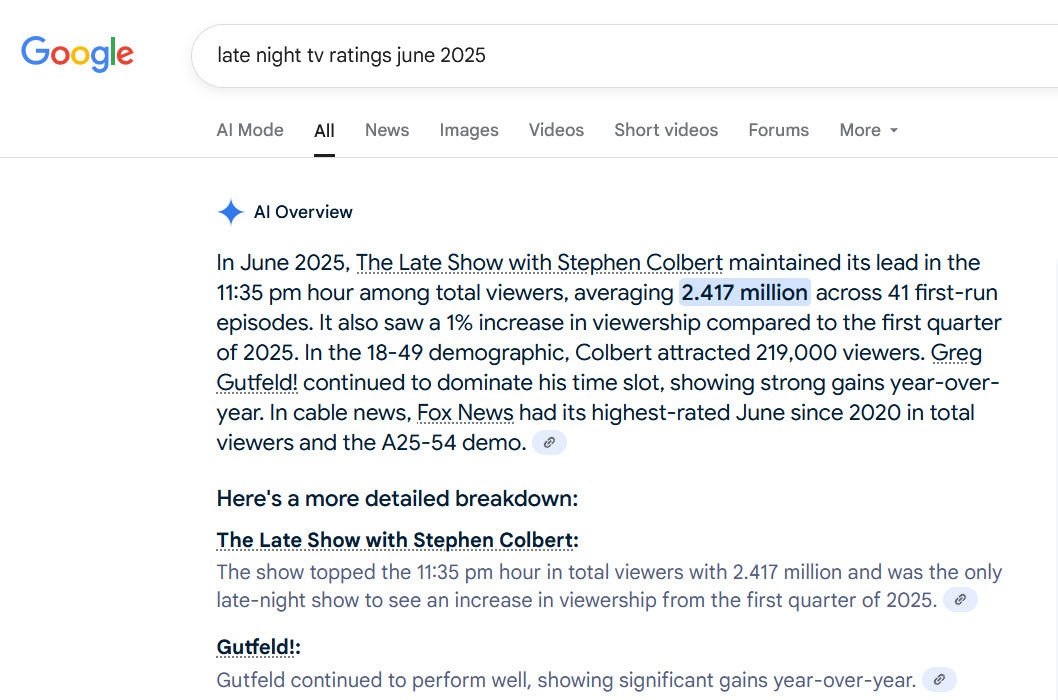Click the citation icon after the Gutfeld paragraph
This screenshot has width=1058, height=700.
tap(938, 679)
